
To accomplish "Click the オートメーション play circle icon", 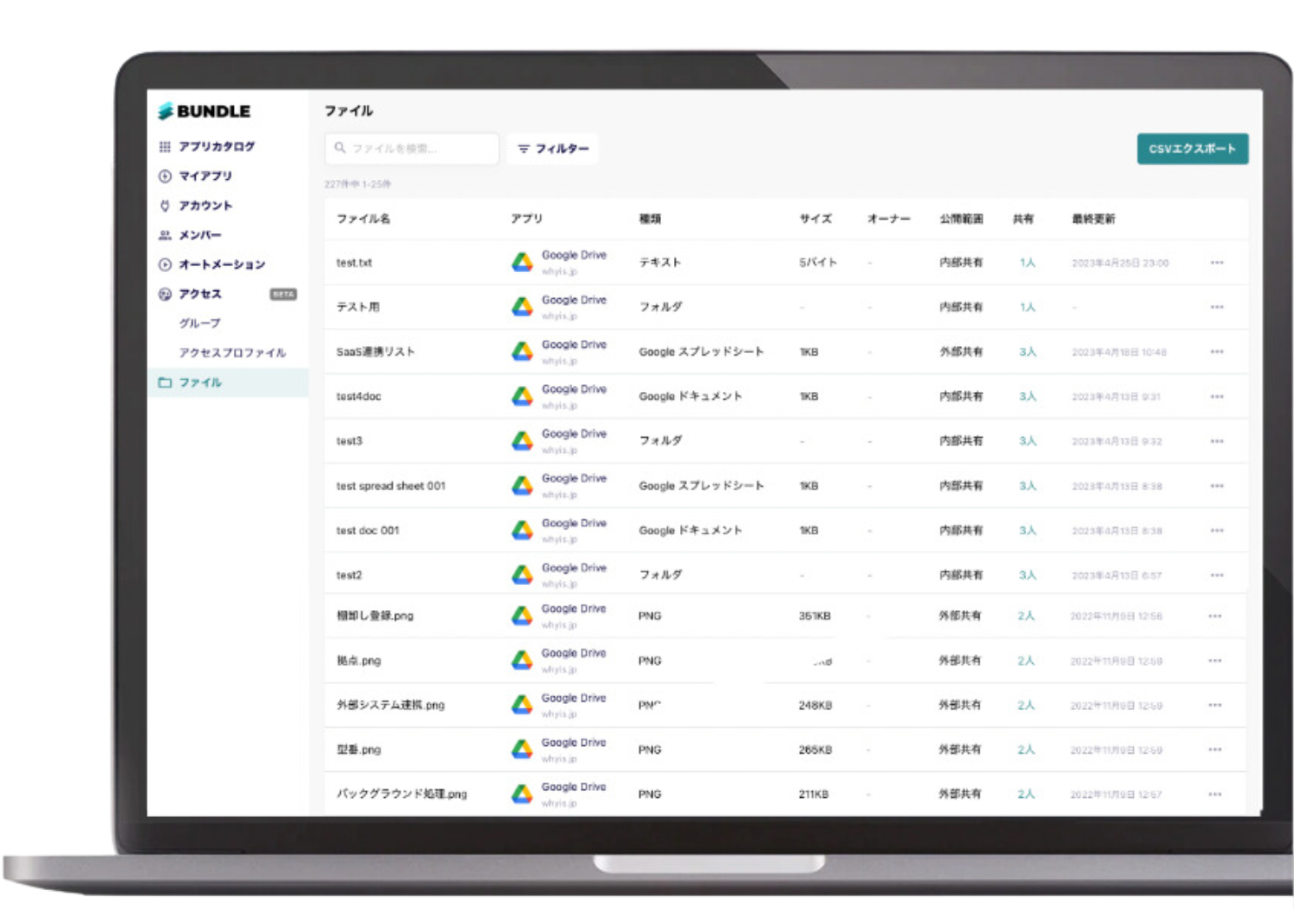I will pos(165,265).
